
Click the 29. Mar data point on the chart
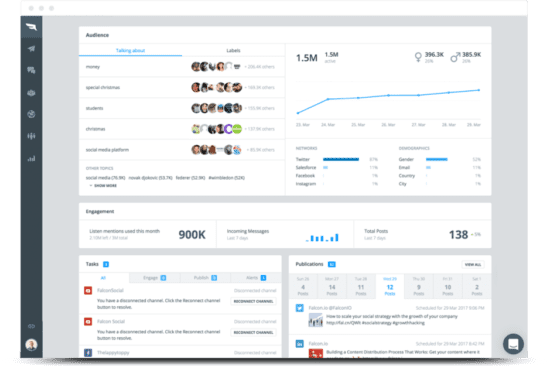point(479,90)
